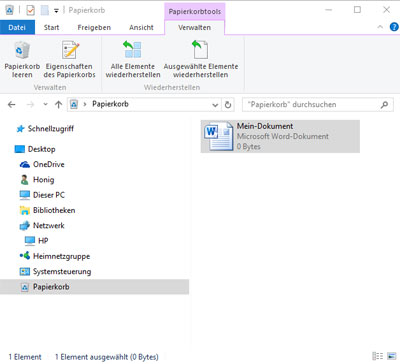Click the quick access new folder icon

44,11
